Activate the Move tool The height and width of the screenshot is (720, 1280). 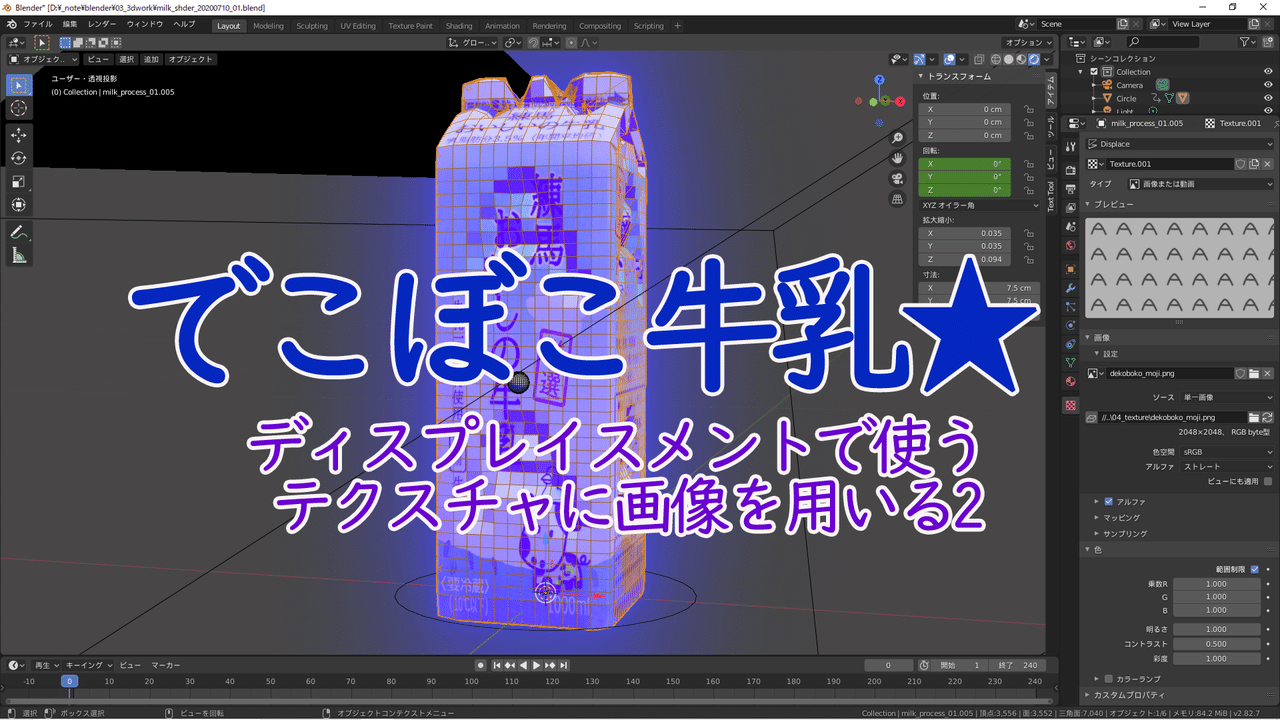[18, 134]
